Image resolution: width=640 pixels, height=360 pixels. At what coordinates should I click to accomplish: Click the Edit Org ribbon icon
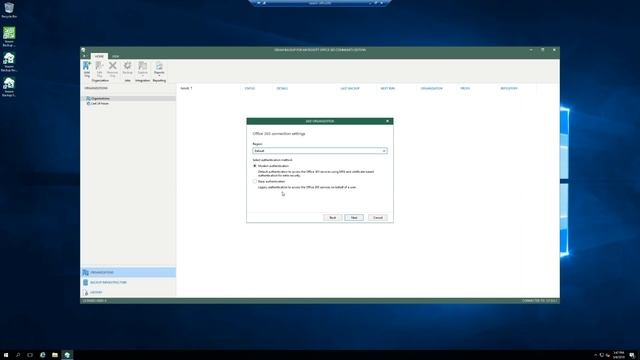coord(99,69)
